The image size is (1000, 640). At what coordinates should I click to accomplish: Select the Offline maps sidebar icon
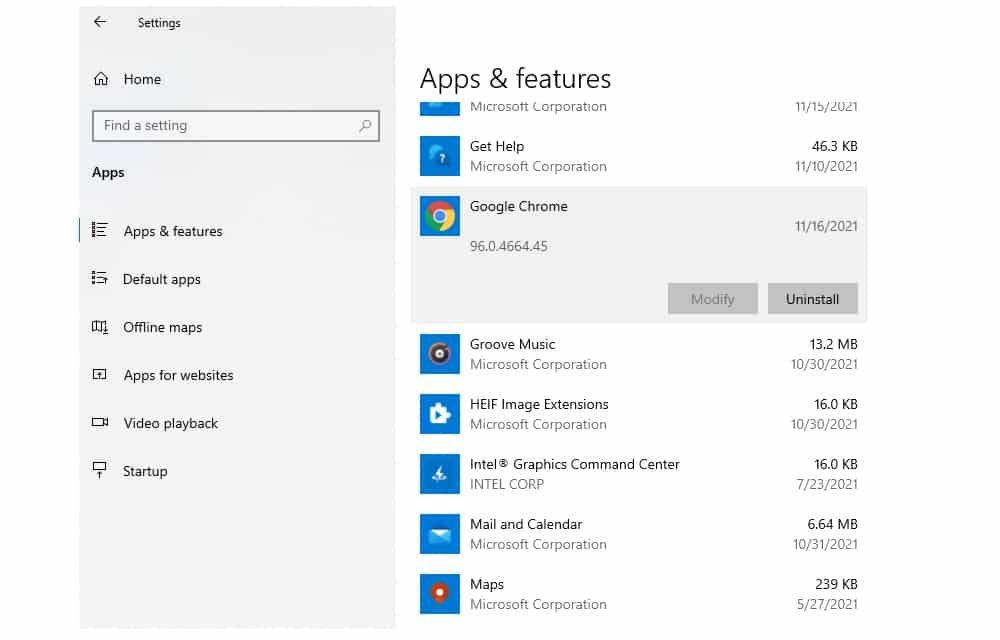99,327
